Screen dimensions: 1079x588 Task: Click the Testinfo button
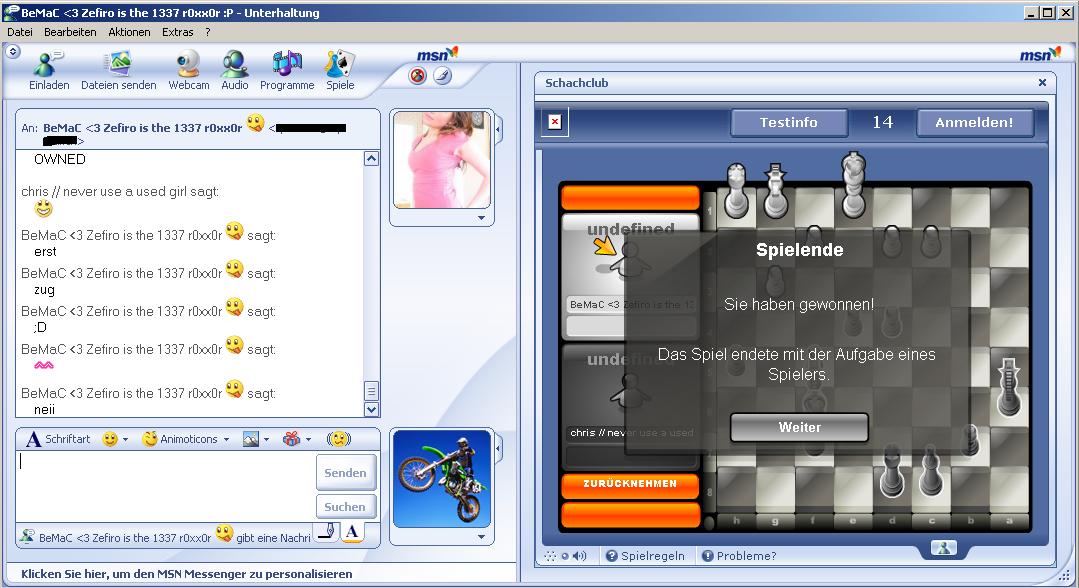pos(789,123)
